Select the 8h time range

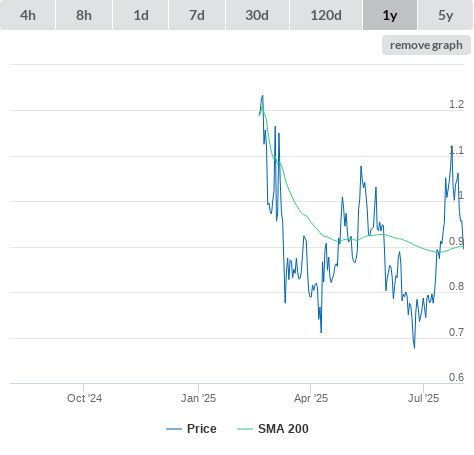tap(84, 15)
